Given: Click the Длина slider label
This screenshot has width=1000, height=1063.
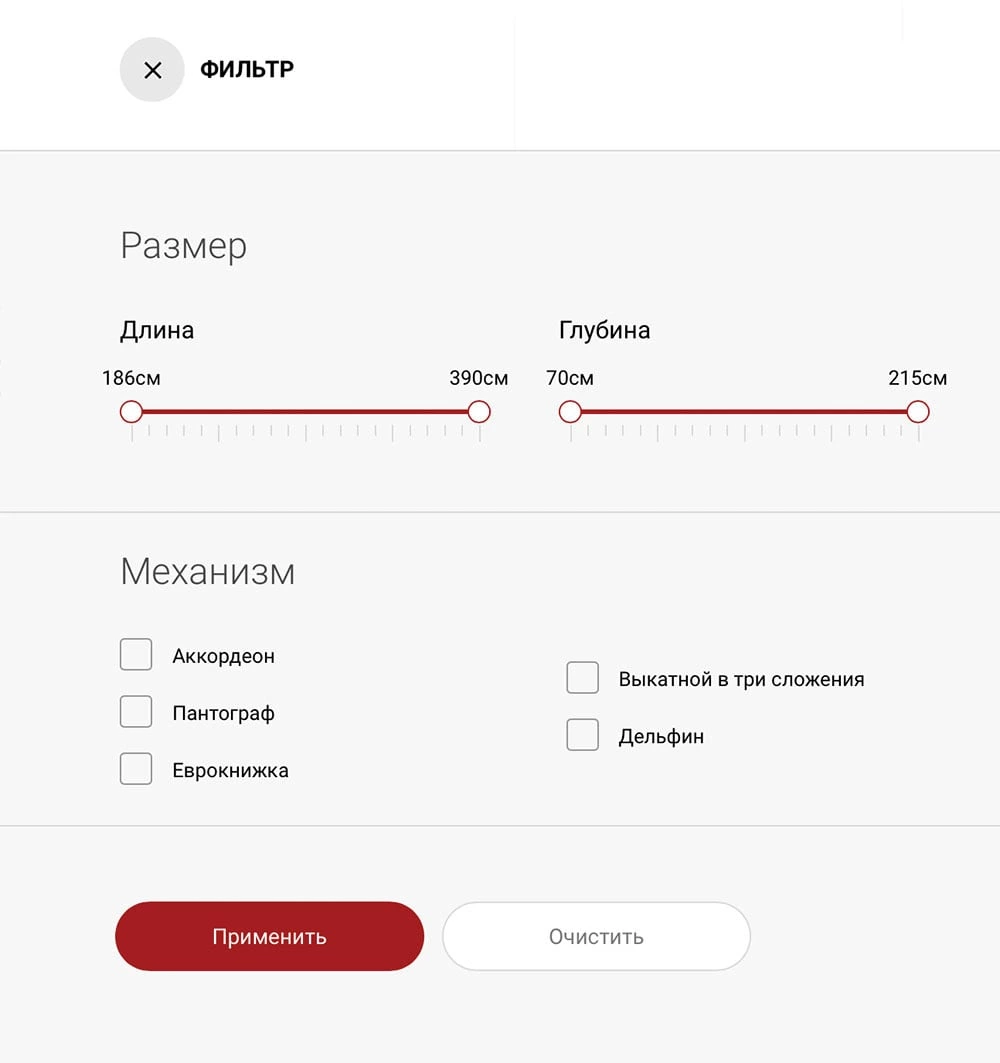Looking at the screenshot, I should (x=157, y=331).
